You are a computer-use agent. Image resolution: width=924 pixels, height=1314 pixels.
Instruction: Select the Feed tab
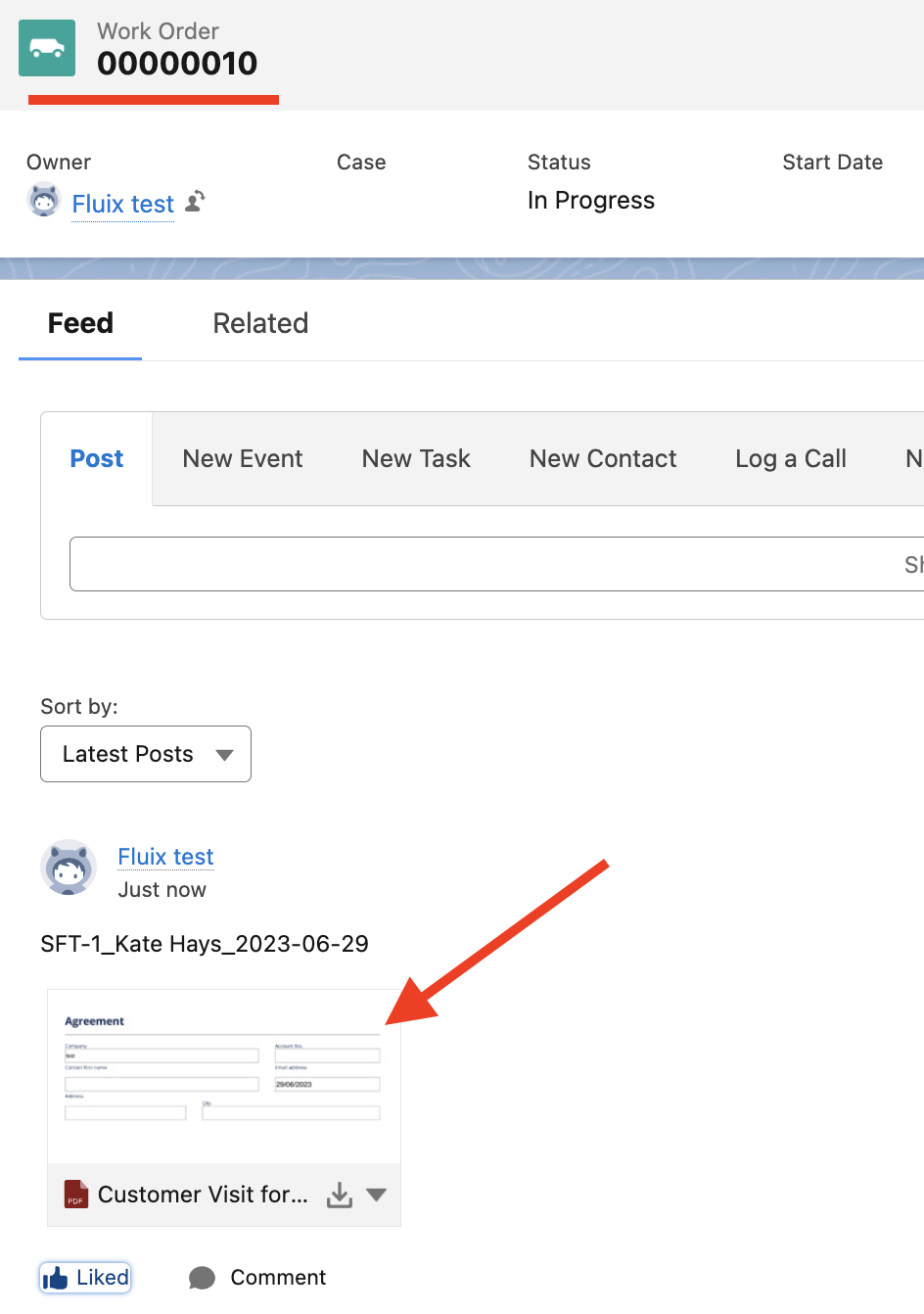tap(80, 323)
